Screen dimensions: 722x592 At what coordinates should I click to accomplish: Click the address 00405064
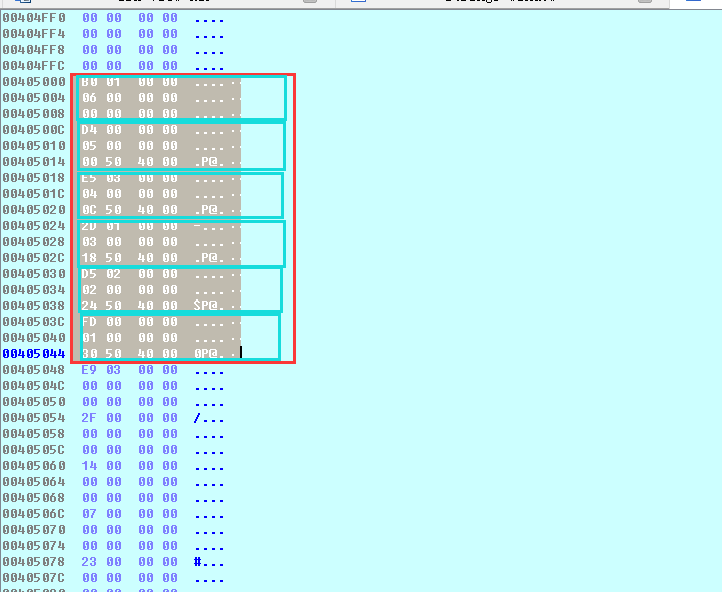pos(34,482)
